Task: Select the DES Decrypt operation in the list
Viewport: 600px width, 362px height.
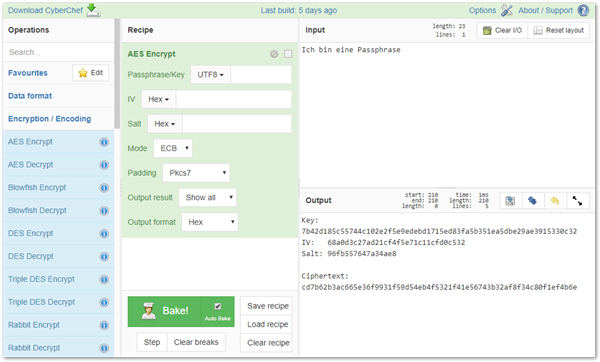Action: click(x=59, y=256)
